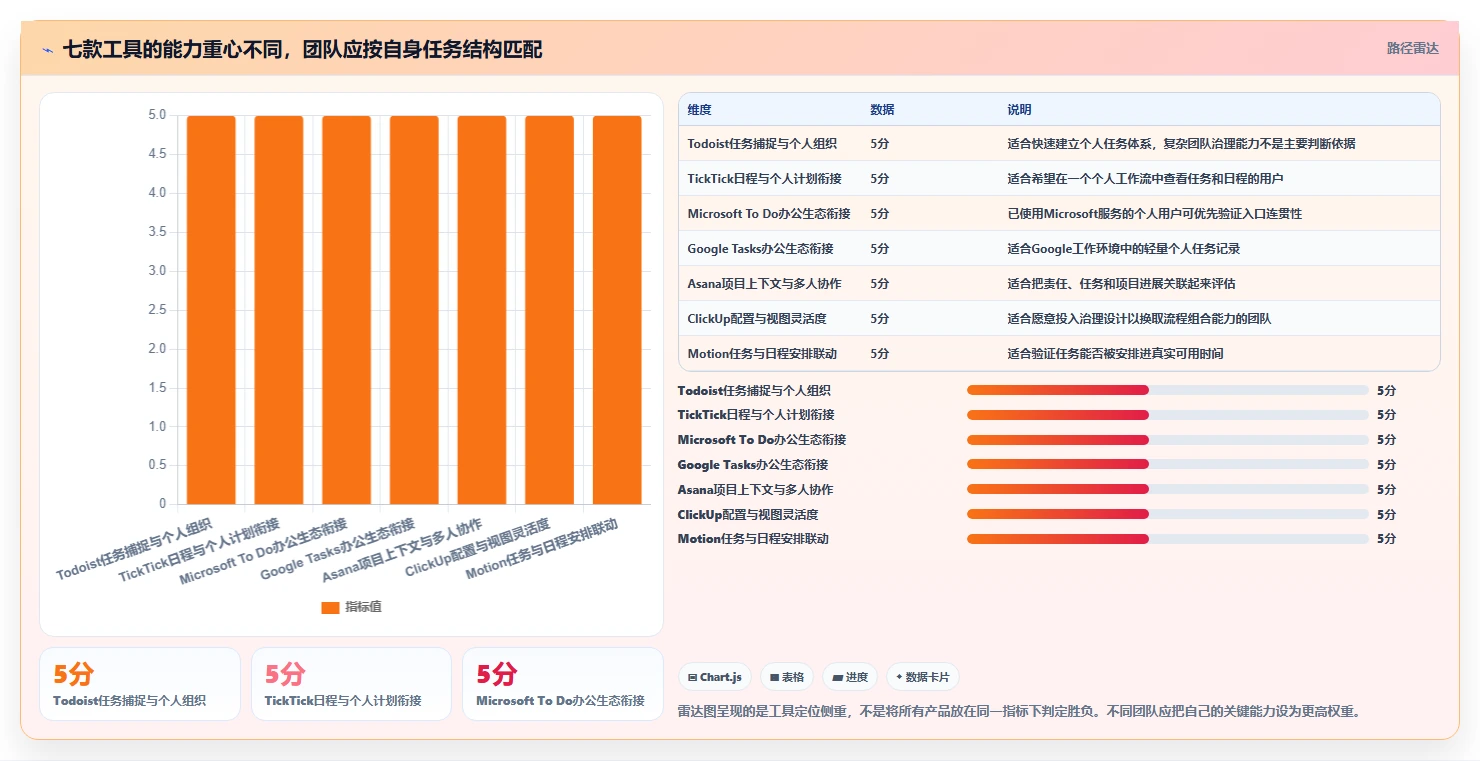
Task: Click the 维度 table column header
Action: pos(700,110)
